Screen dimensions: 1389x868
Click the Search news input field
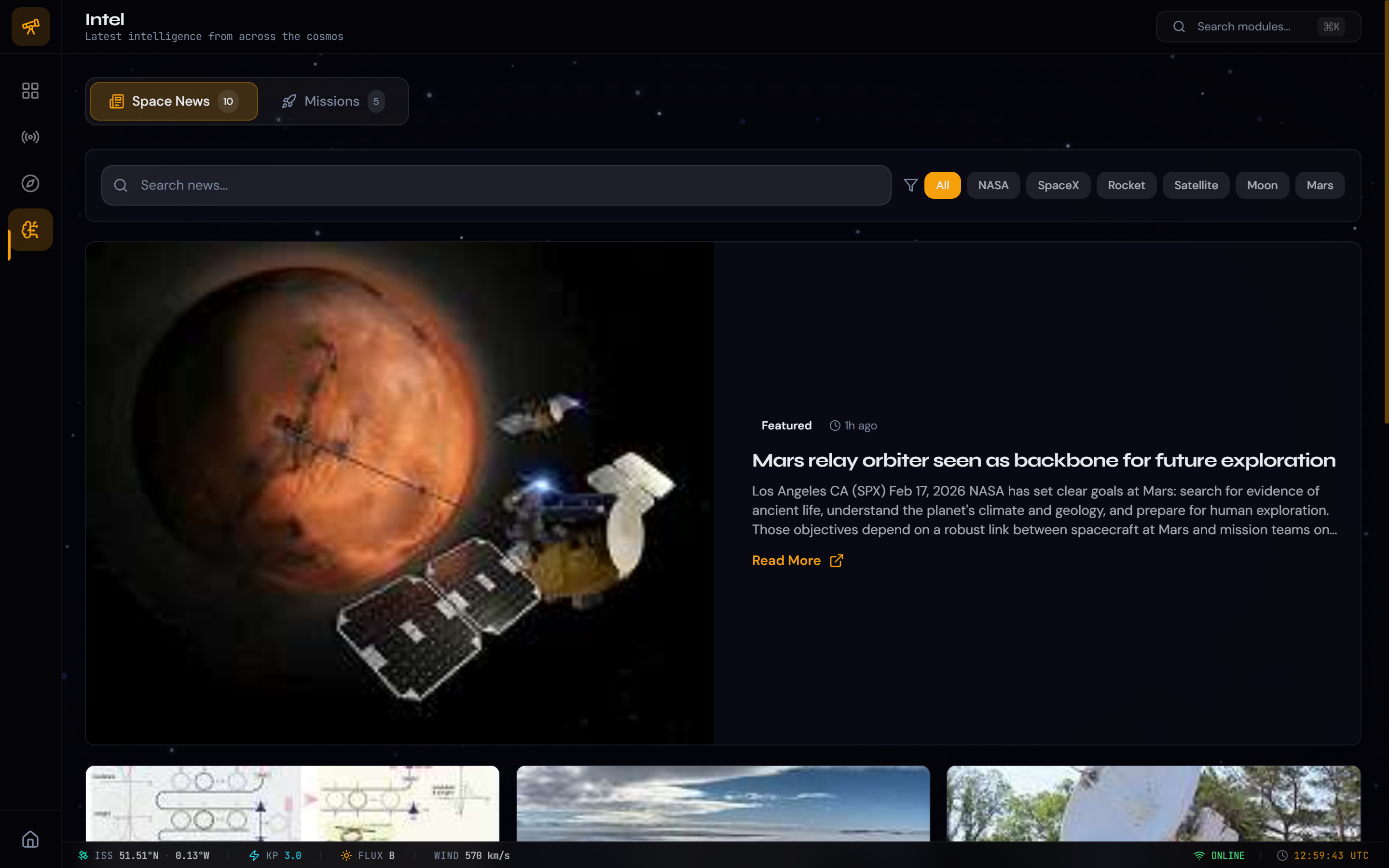coord(496,185)
